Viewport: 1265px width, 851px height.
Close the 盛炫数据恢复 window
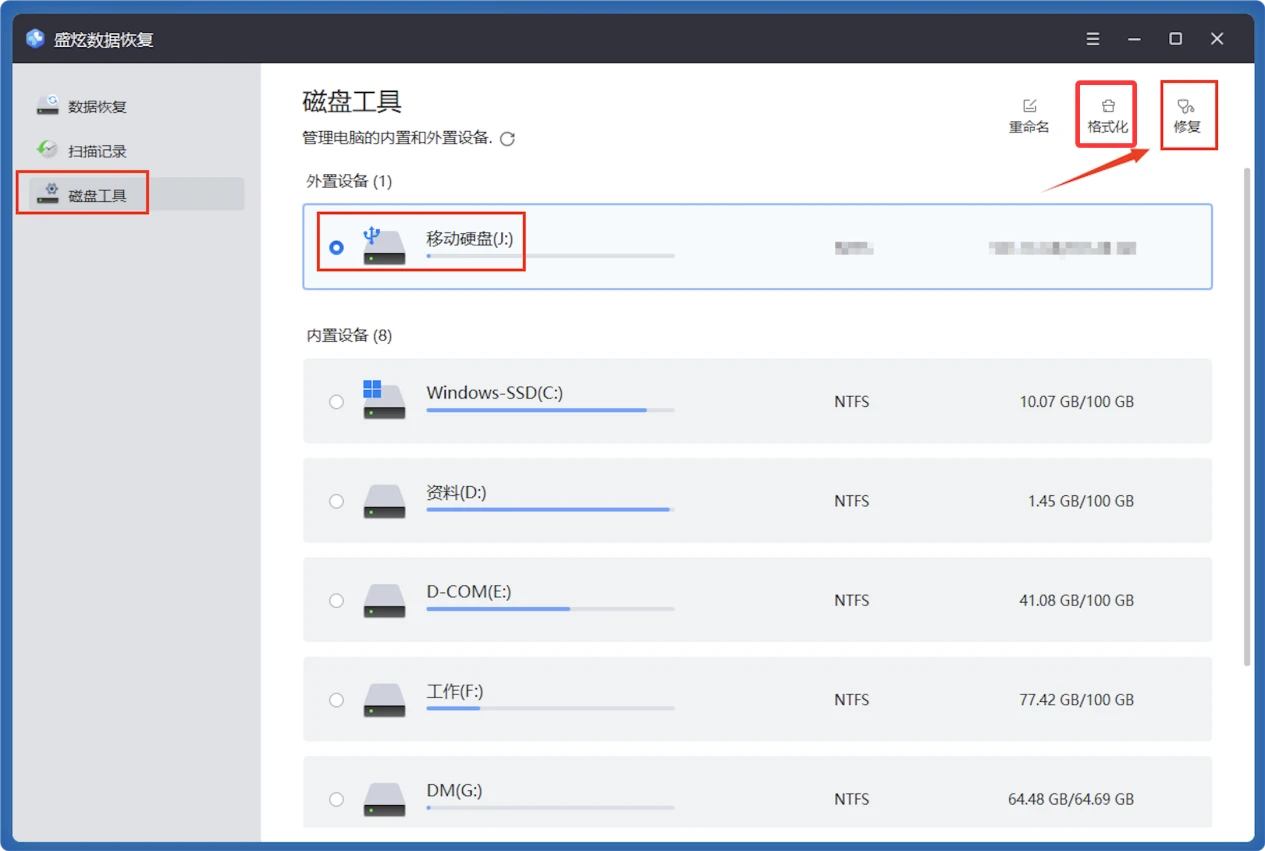tap(1217, 39)
